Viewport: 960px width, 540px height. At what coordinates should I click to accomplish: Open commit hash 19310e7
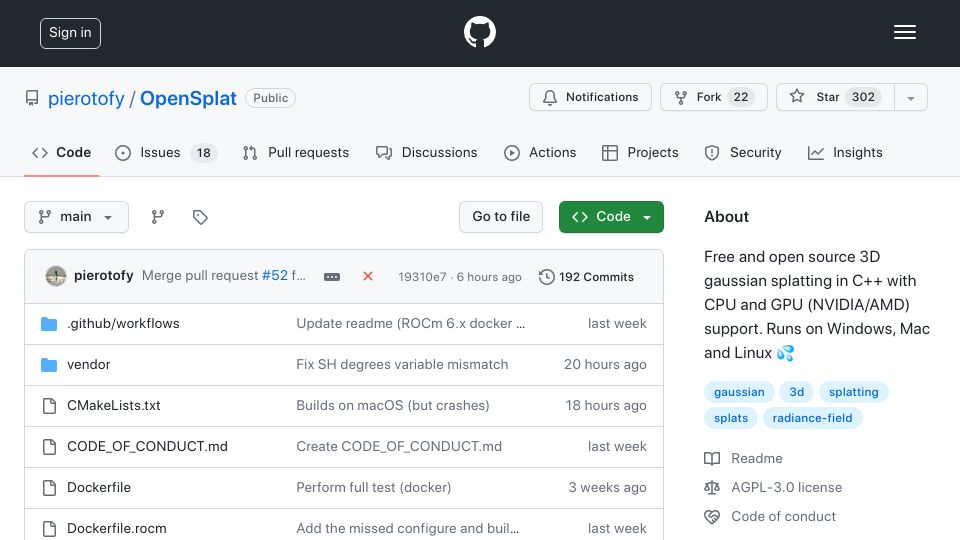[422, 277]
